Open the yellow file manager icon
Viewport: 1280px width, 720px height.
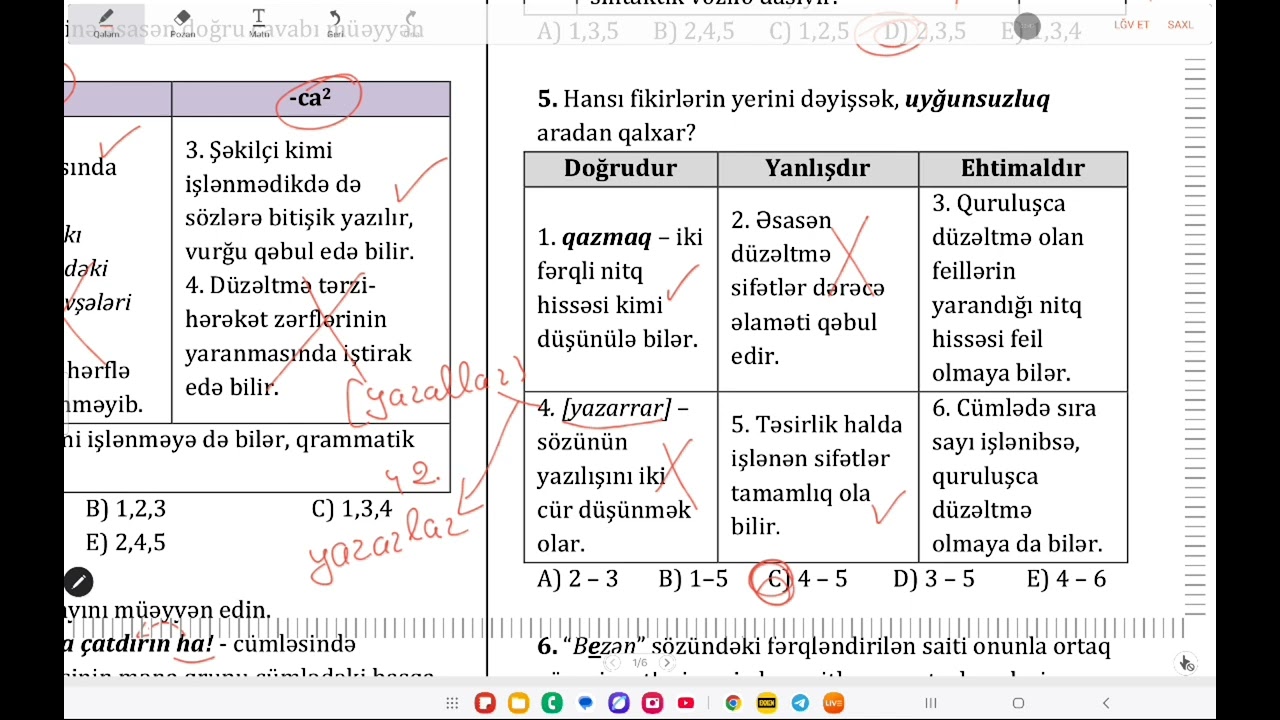pos(518,703)
